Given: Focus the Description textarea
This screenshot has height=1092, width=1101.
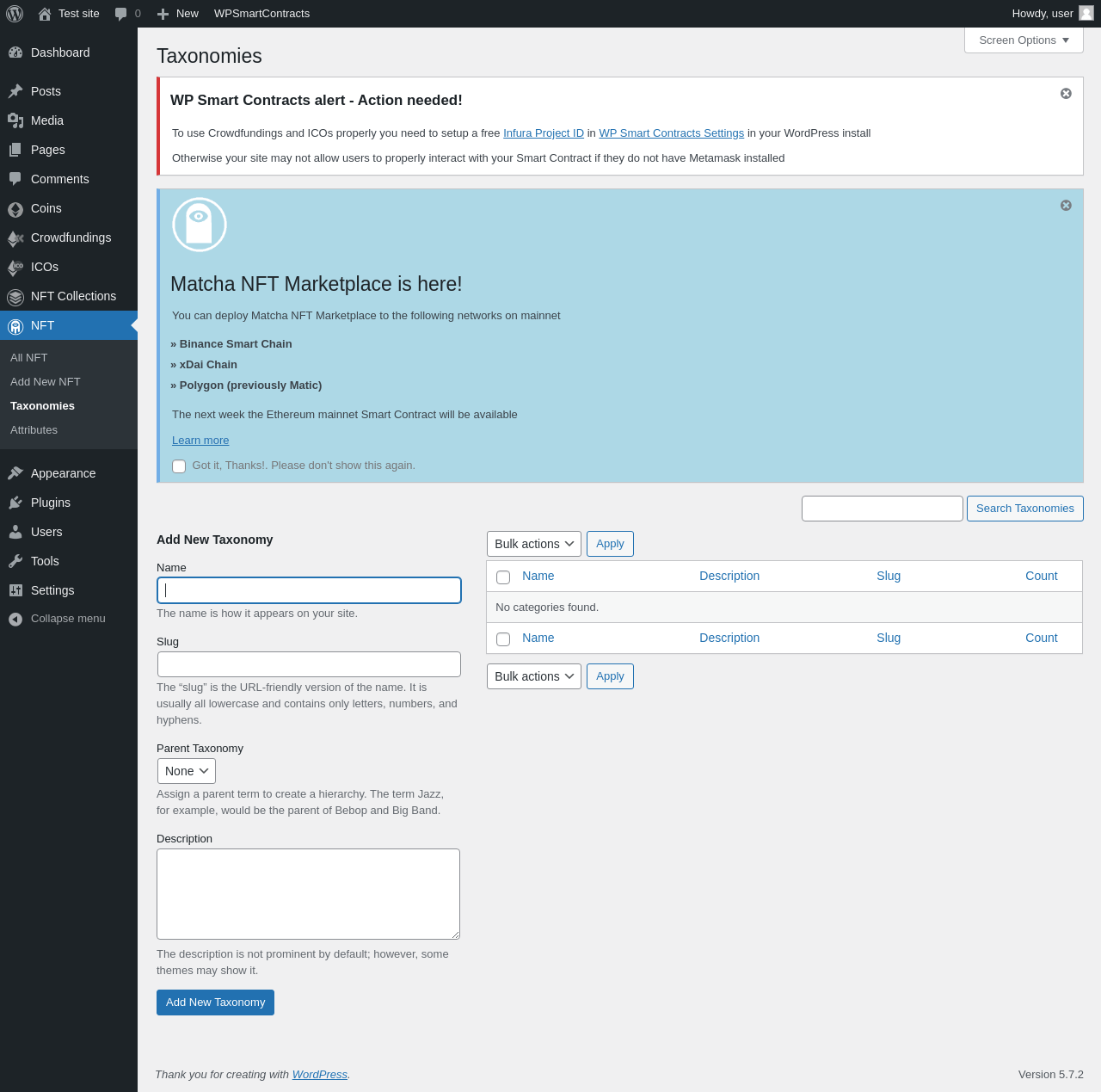Looking at the screenshot, I should pos(308,894).
